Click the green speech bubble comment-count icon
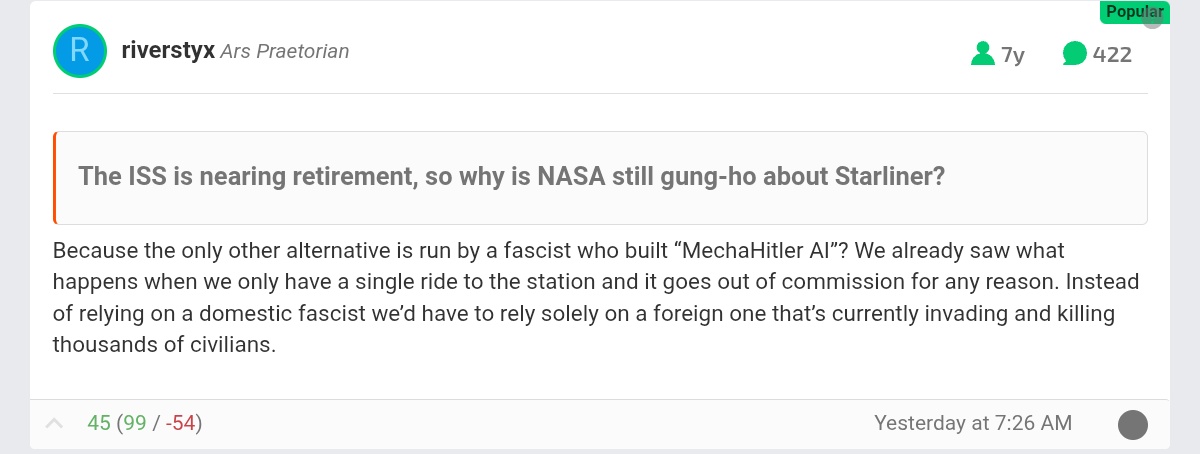This screenshot has height=454, width=1200. tap(1074, 53)
